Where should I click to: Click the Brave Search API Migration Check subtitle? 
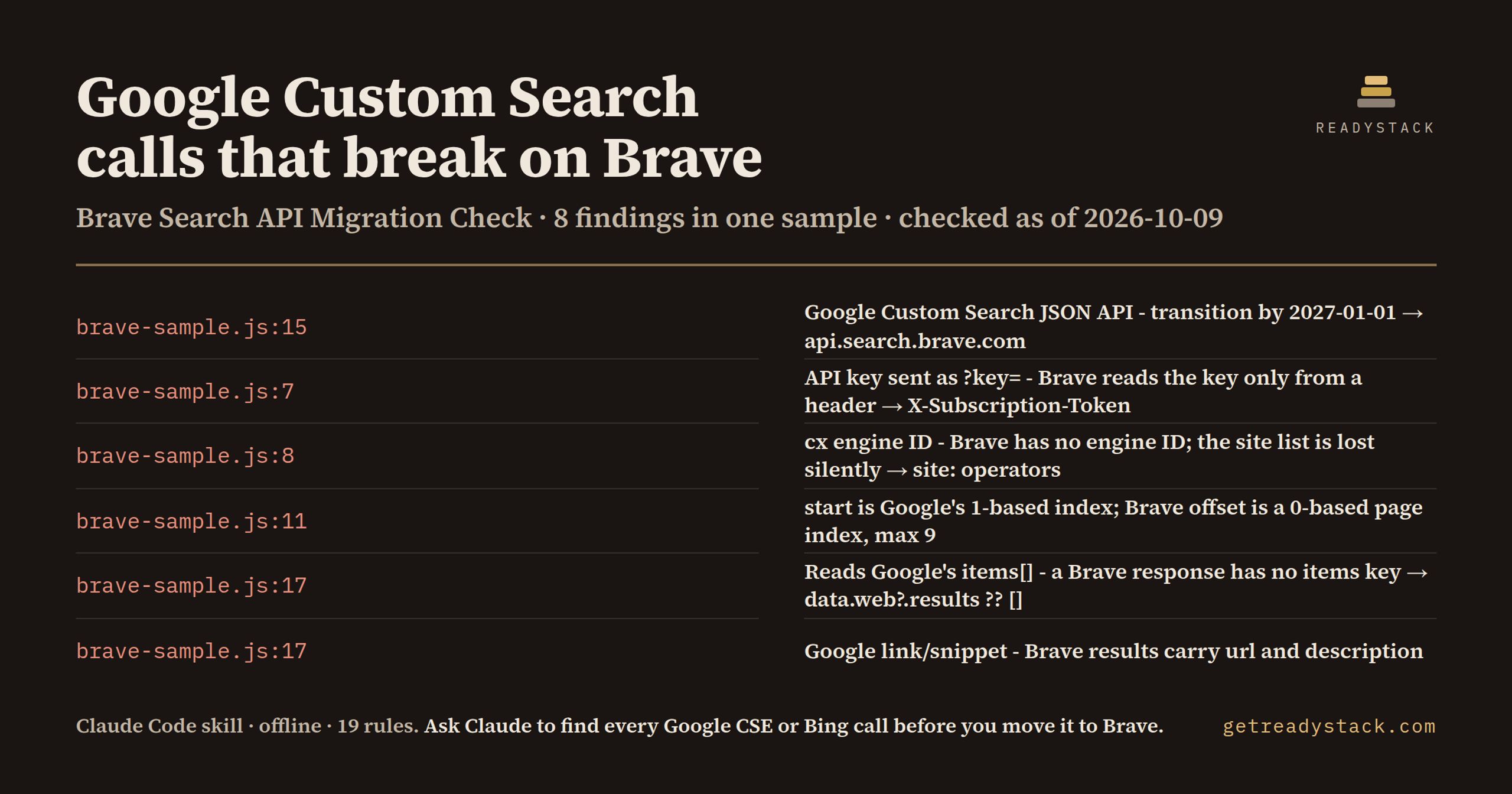click(x=649, y=218)
